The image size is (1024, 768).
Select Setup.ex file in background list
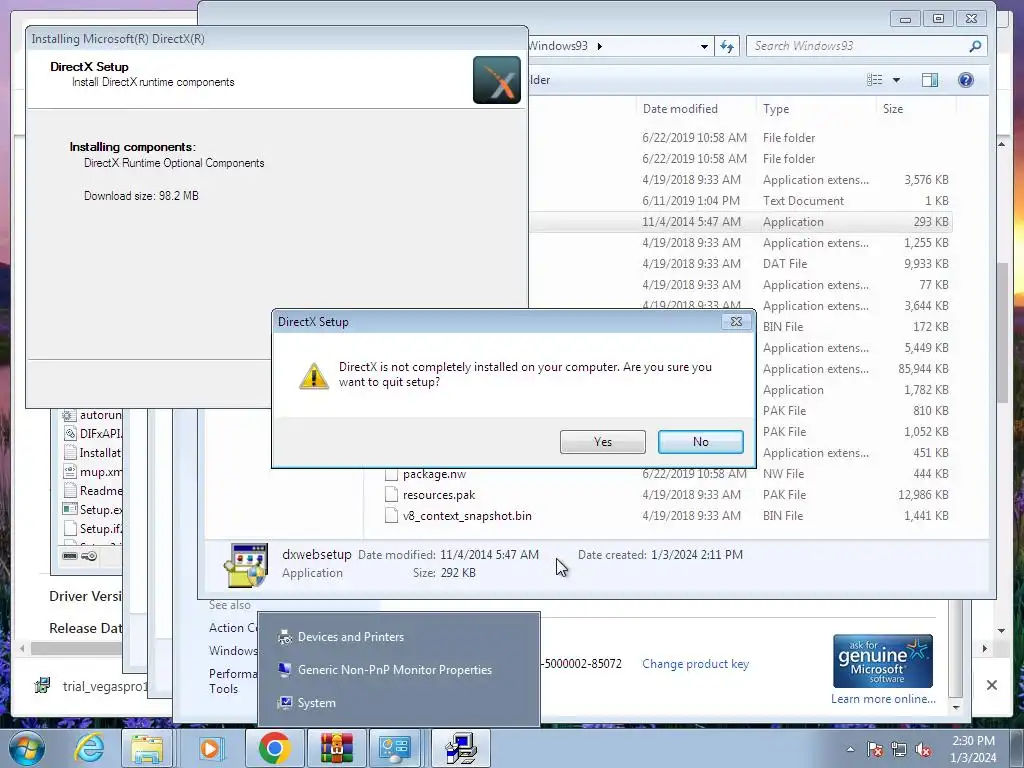coord(92,510)
